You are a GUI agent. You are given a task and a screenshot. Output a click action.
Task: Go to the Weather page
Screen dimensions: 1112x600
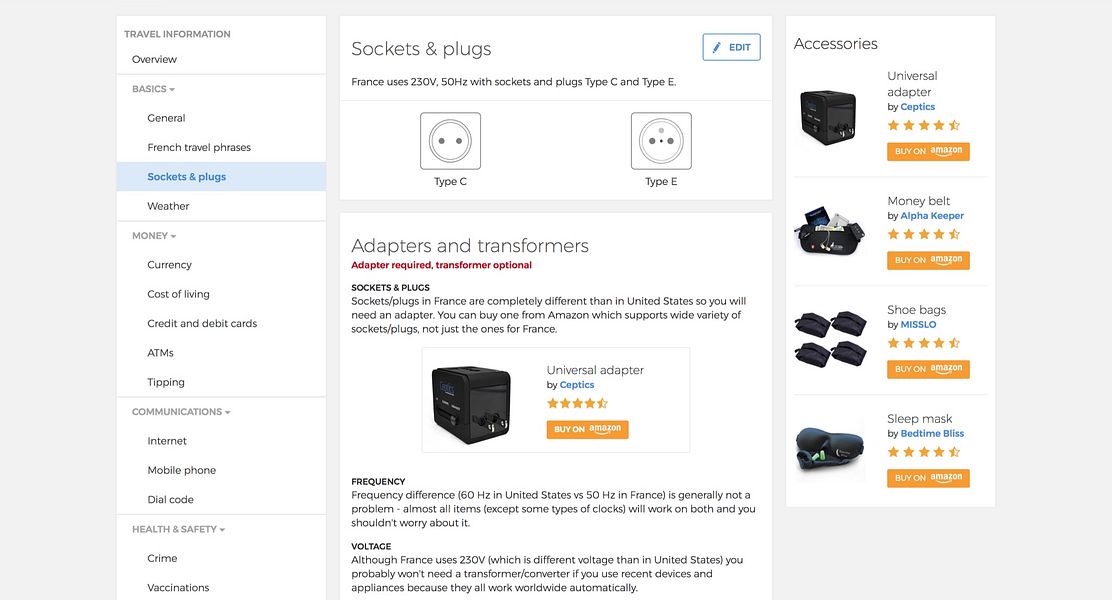coord(168,206)
